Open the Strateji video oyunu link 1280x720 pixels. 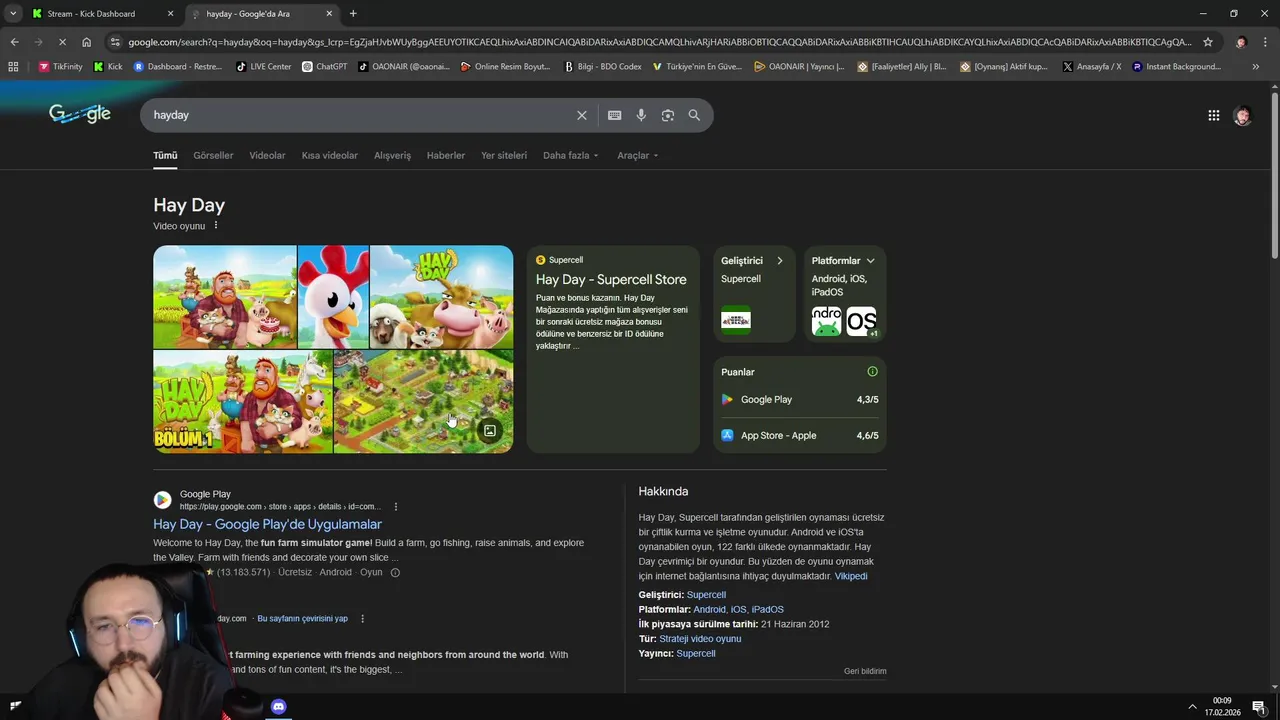click(x=700, y=639)
